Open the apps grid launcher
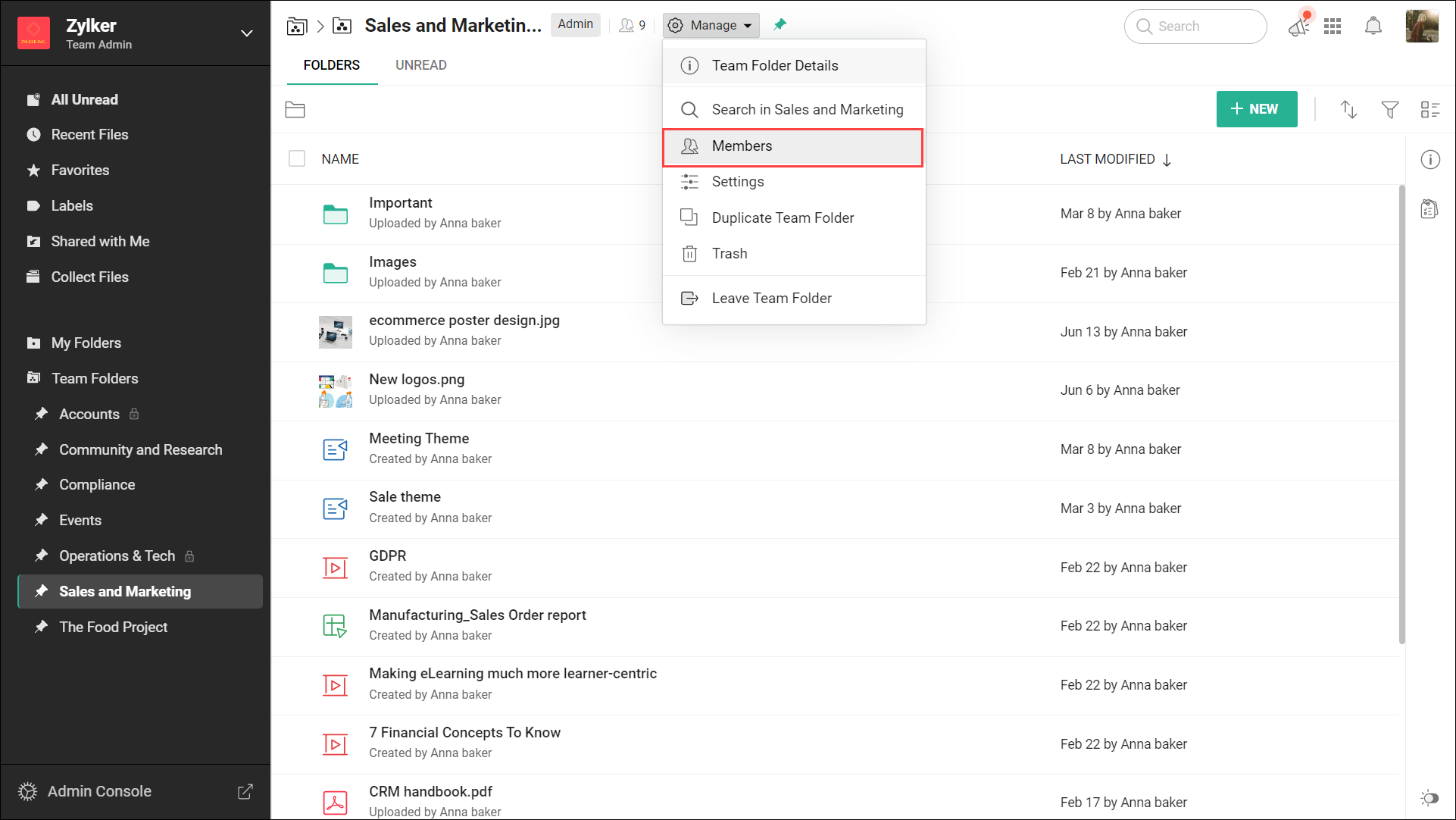This screenshot has height=820, width=1456. tap(1333, 27)
